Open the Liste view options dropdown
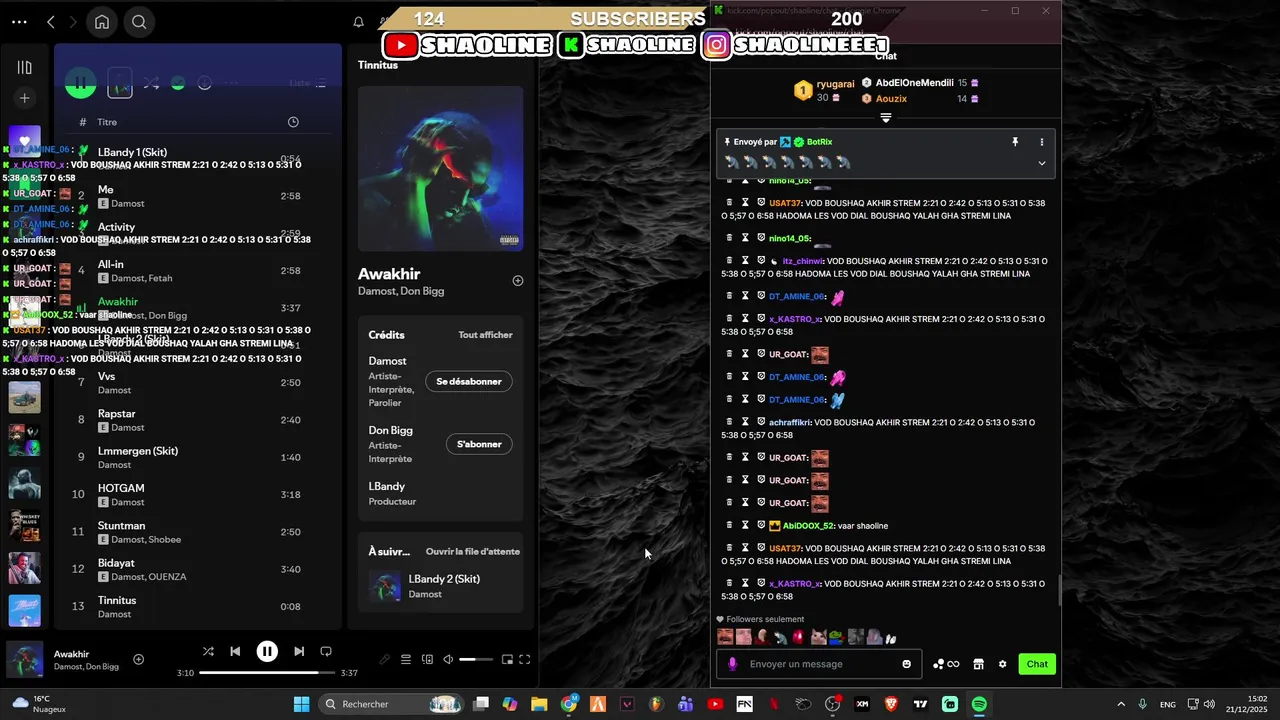 [x=308, y=83]
